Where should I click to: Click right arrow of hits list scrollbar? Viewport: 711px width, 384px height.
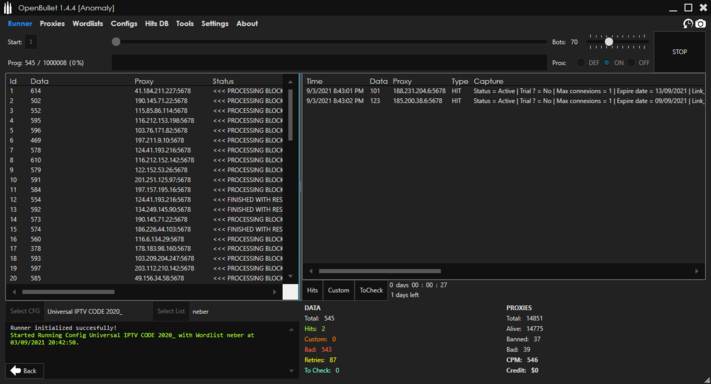coord(697,271)
